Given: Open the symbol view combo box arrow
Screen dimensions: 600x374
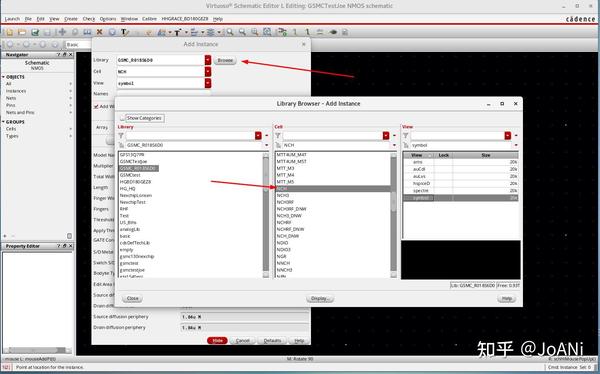Looking at the screenshot, I should point(516,145).
